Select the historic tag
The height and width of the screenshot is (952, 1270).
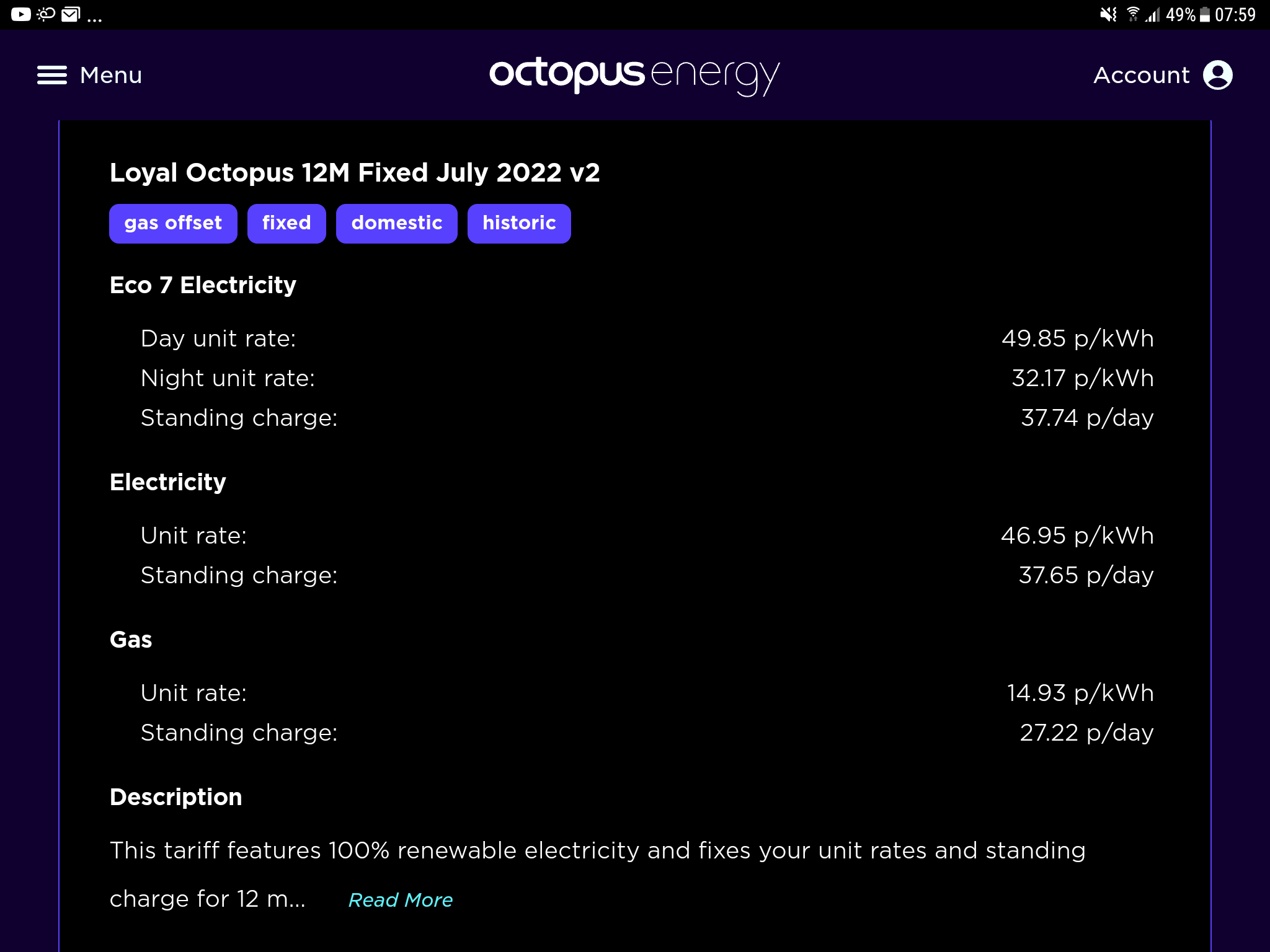click(519, 223)
